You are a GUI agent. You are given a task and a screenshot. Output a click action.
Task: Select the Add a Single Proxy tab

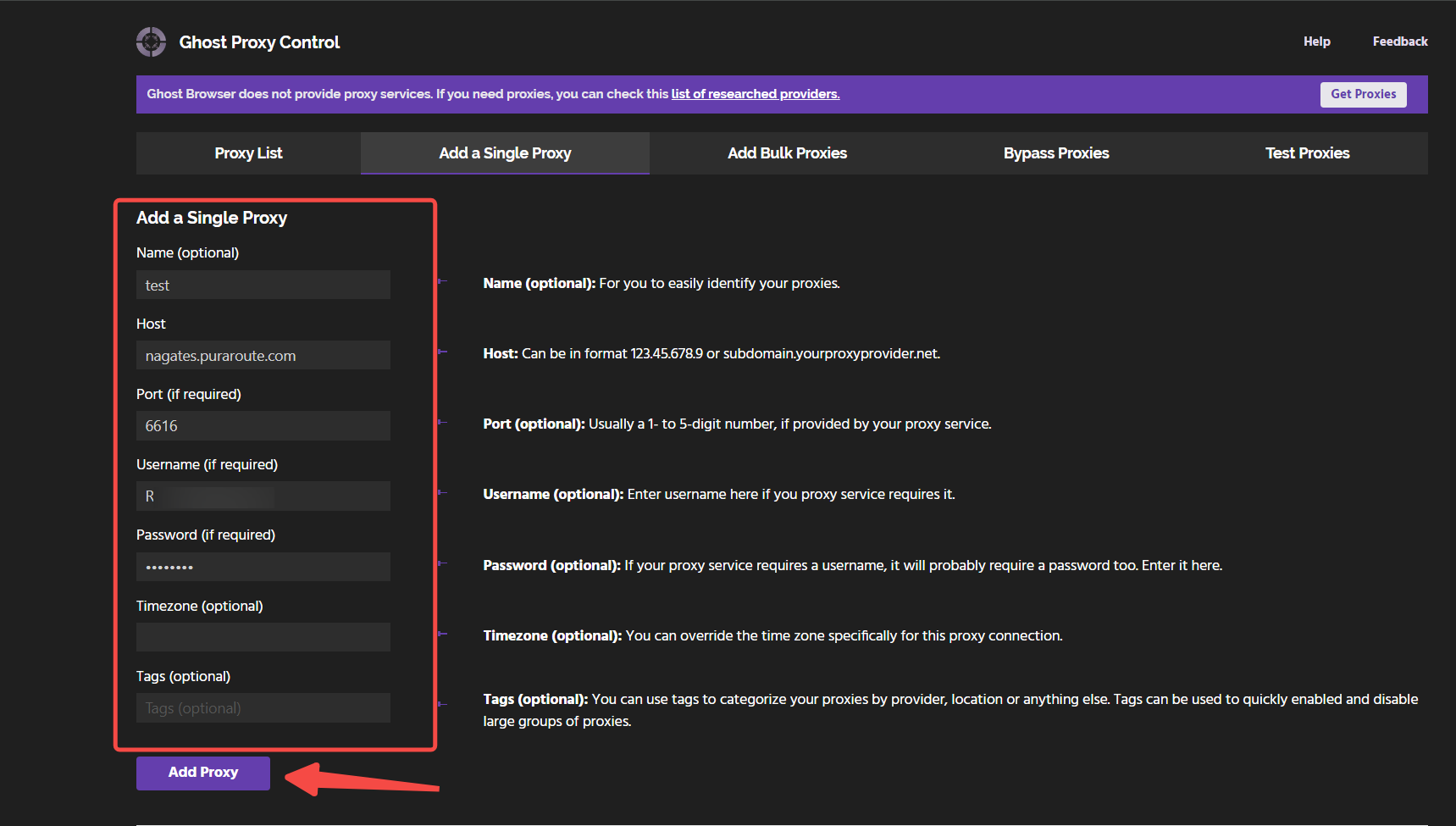coord(505,153)
